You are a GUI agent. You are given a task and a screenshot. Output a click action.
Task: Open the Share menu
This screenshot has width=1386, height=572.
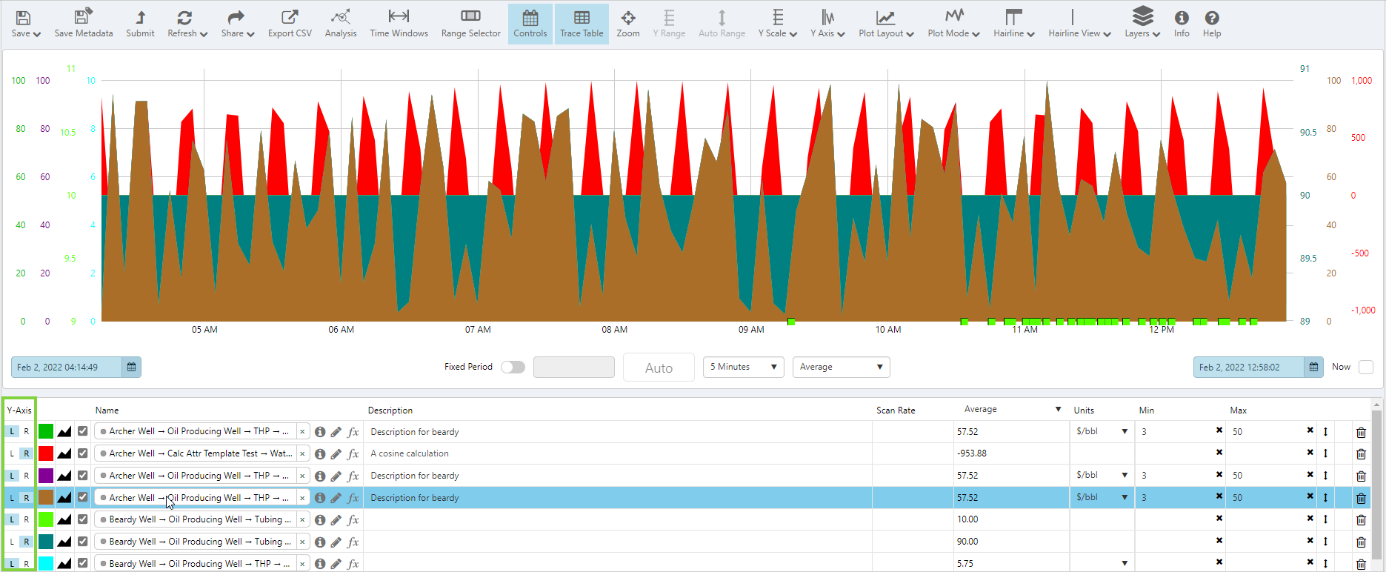[x=236, y=23]
